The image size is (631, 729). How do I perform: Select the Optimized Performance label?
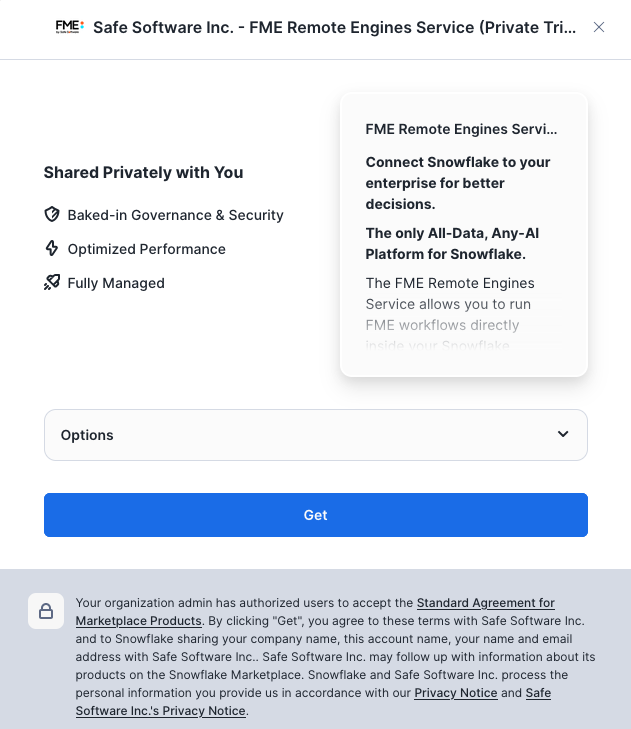[x=146, y=249]
